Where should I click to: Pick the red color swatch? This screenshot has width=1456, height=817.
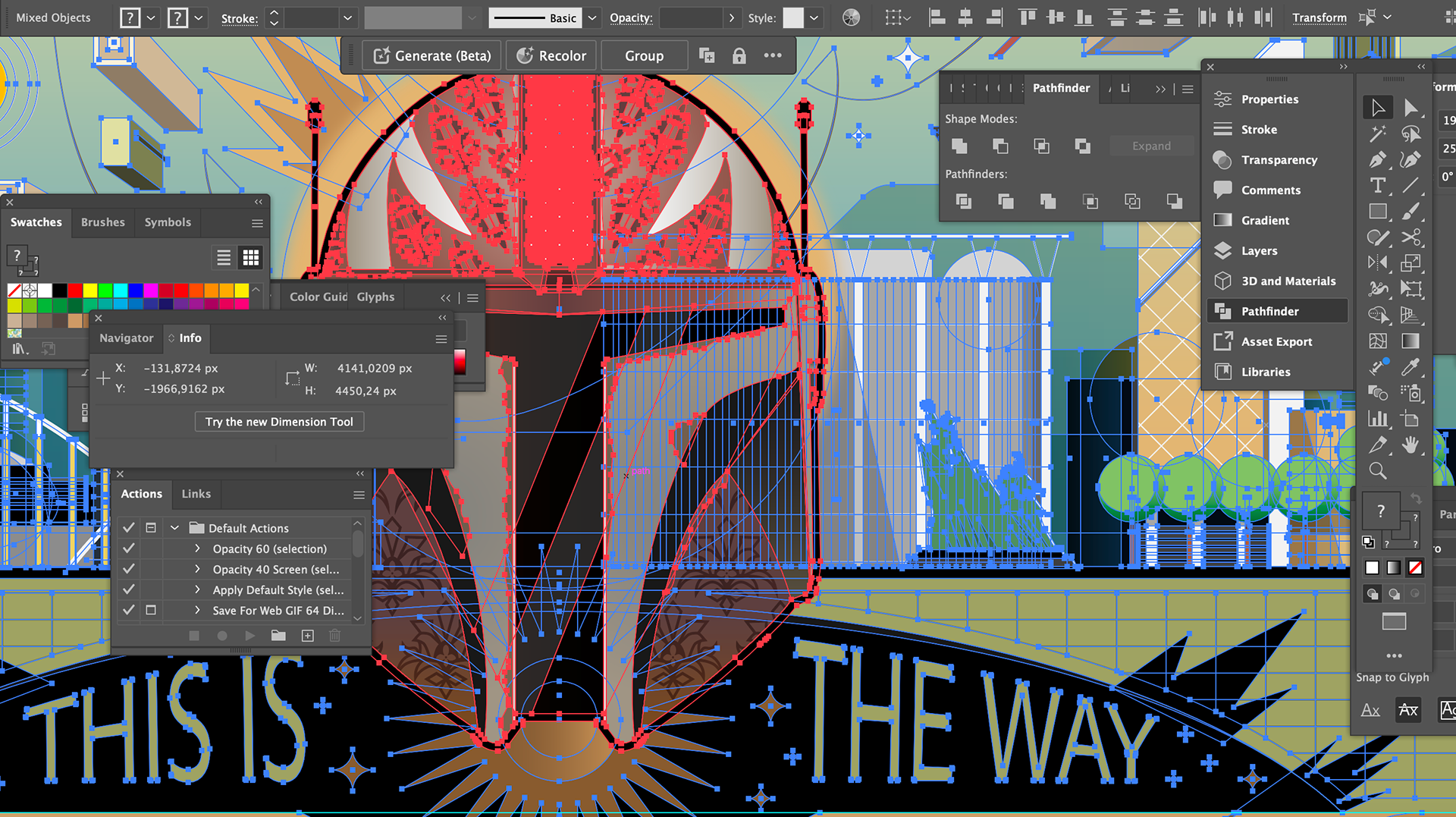pyautogui.click(x=75, y=290)
